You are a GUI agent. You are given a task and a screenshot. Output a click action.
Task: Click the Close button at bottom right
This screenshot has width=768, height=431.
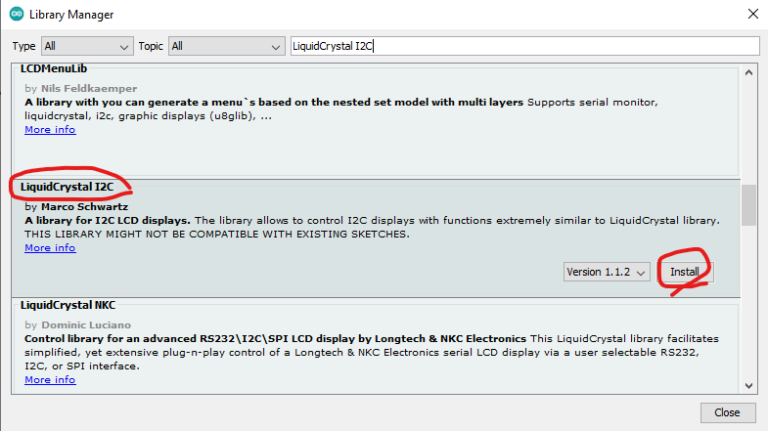pyautogui.click(x=727, y=412)
